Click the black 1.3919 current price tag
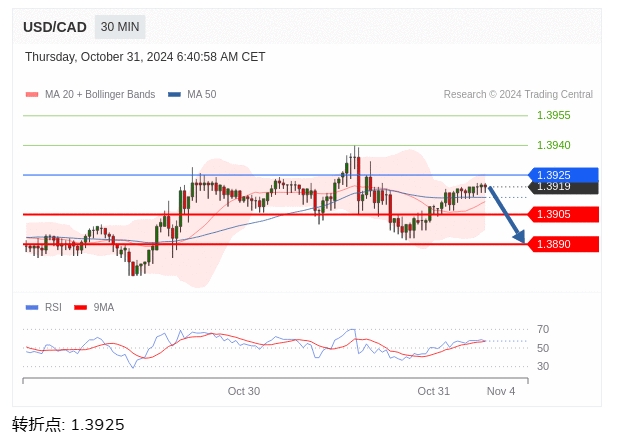The width and height of the screenshot is (624, 442). tap(563, 188)
